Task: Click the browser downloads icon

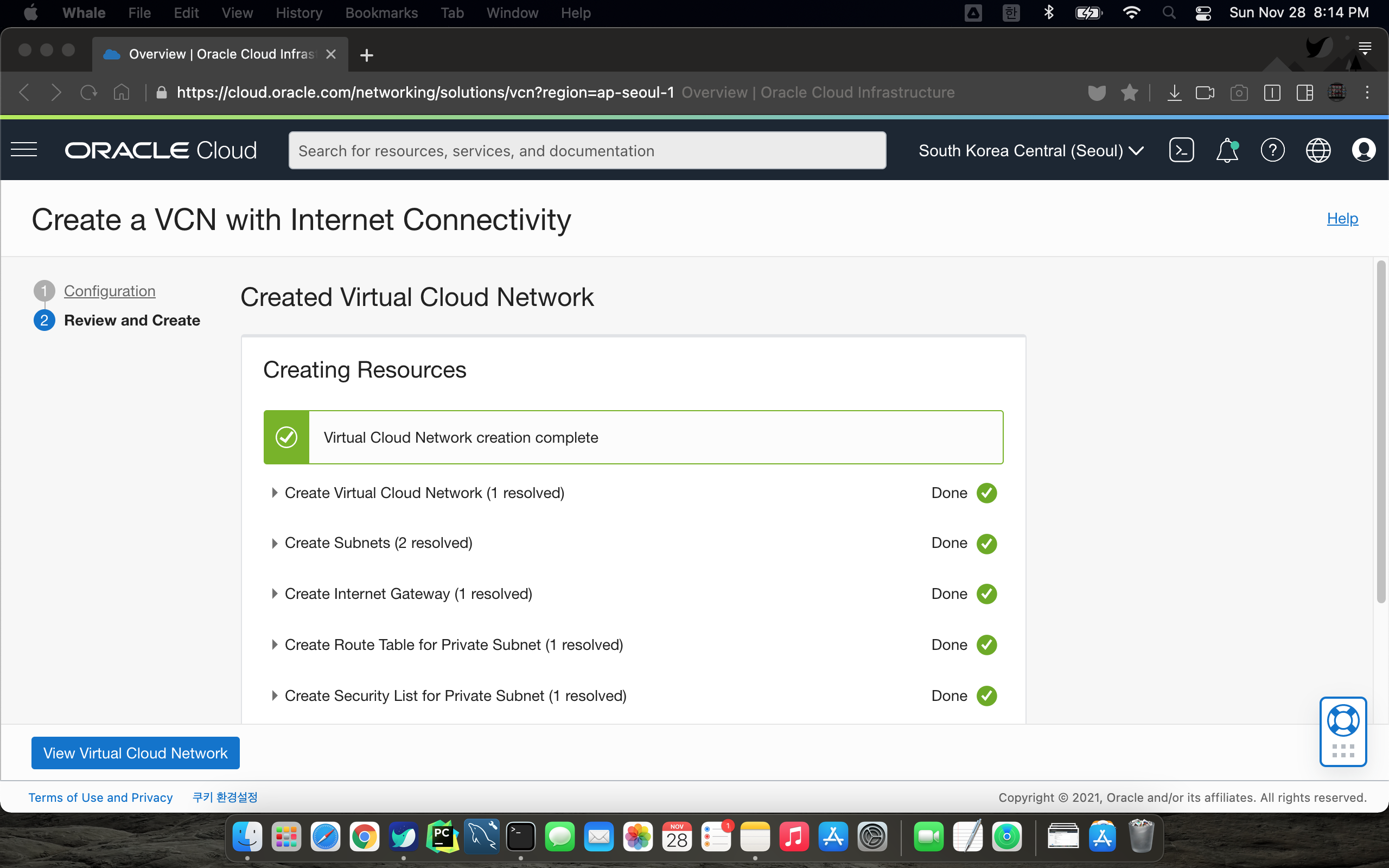Action: click(x=1174, y=92)
